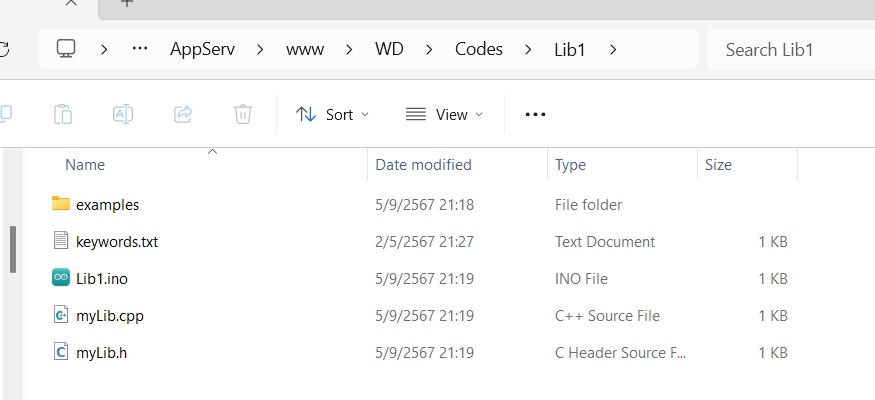Open the View dropdown menu

444,114
